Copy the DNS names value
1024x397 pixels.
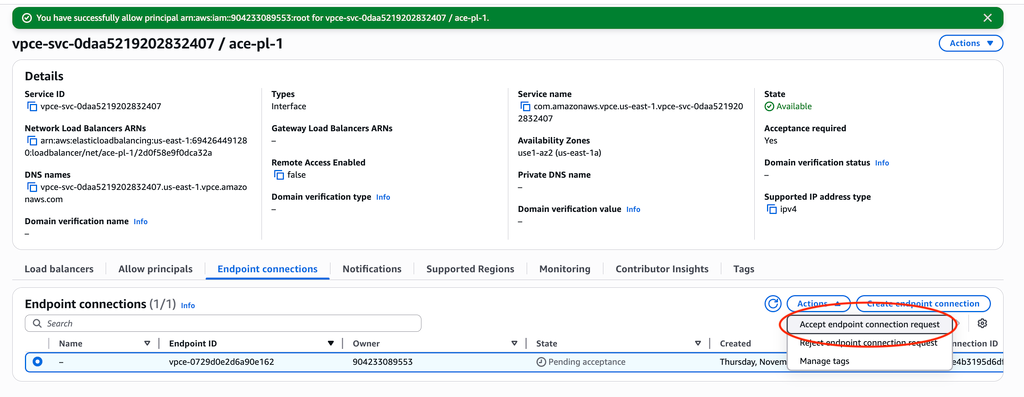click(31, 187)
